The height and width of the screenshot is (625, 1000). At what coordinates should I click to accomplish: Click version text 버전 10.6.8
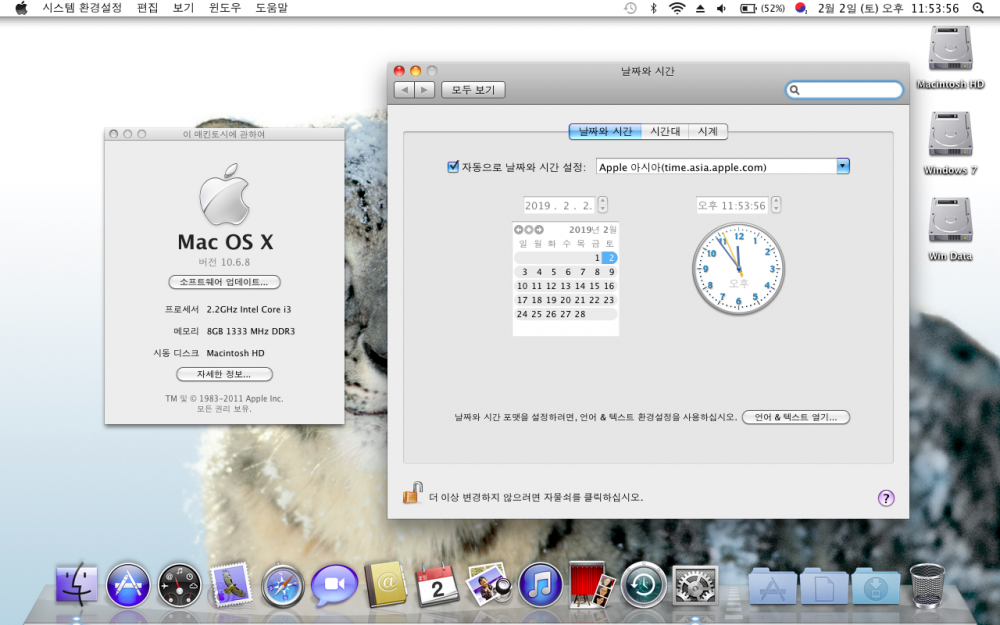224,262
